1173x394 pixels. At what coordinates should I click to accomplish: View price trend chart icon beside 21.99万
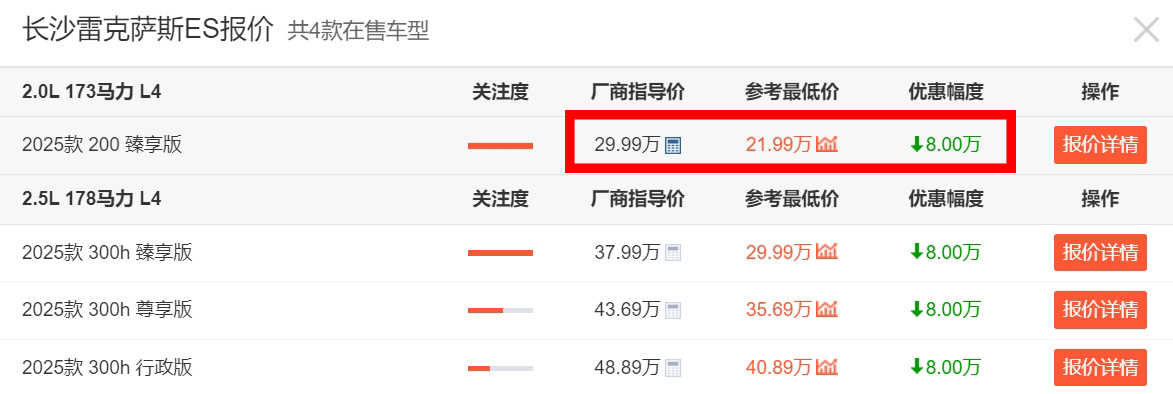pos(827,144)
